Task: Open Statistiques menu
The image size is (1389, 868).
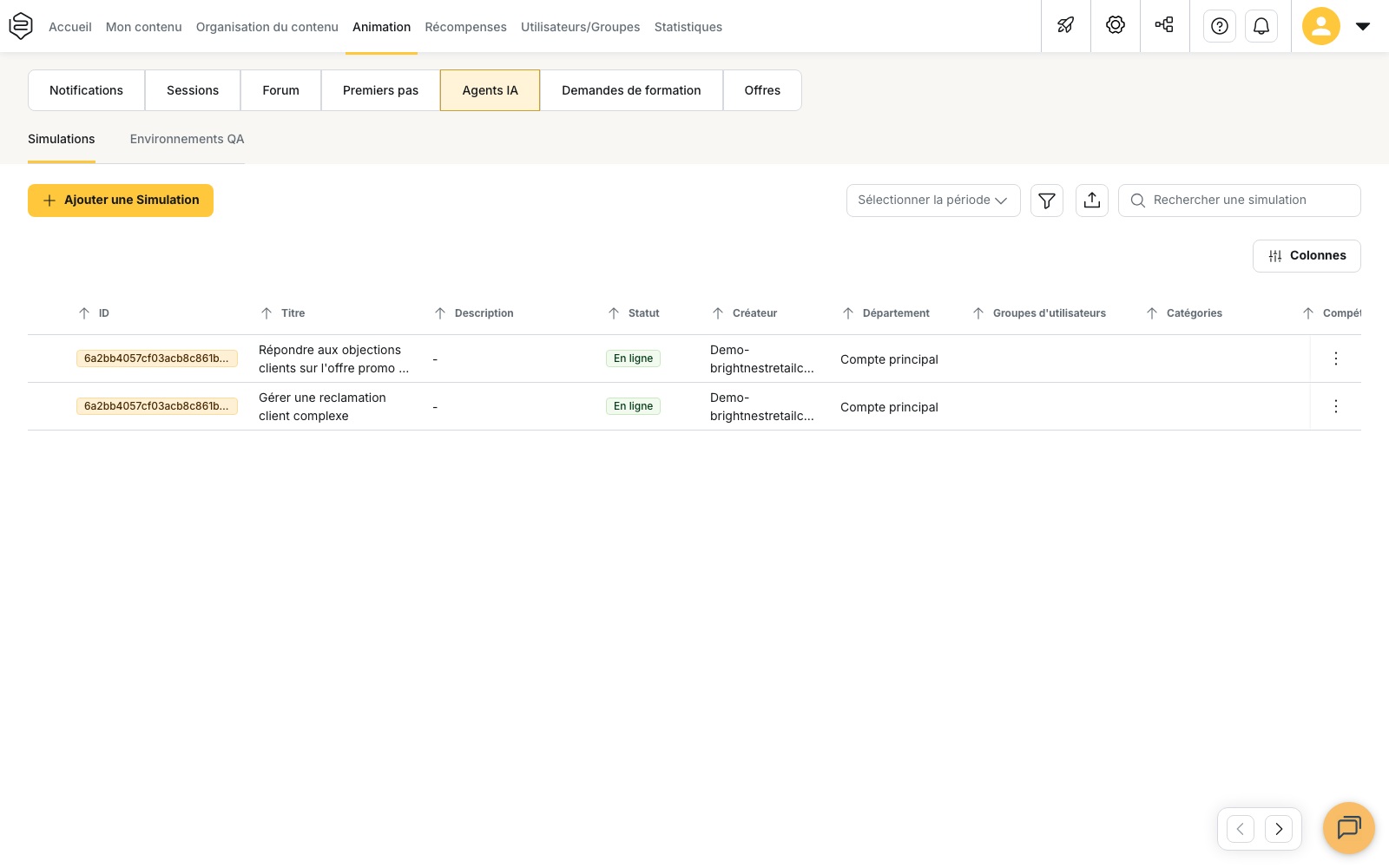Action: (x=688, y=27)
